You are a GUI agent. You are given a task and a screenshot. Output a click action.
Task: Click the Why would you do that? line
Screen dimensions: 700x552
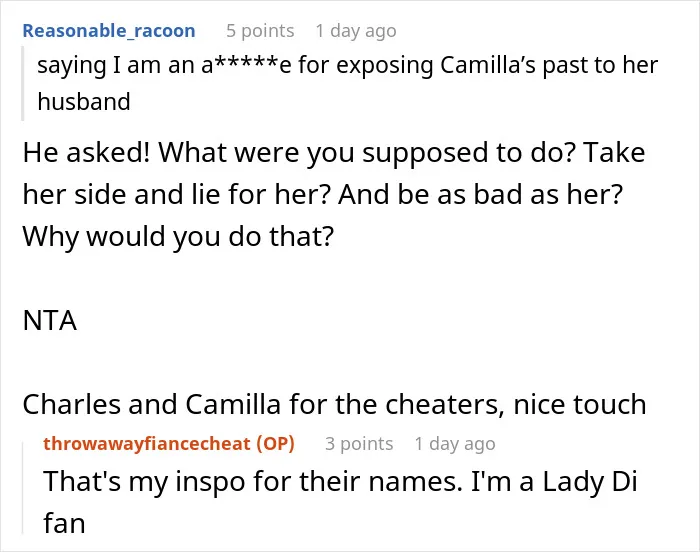tap(178, 236)
